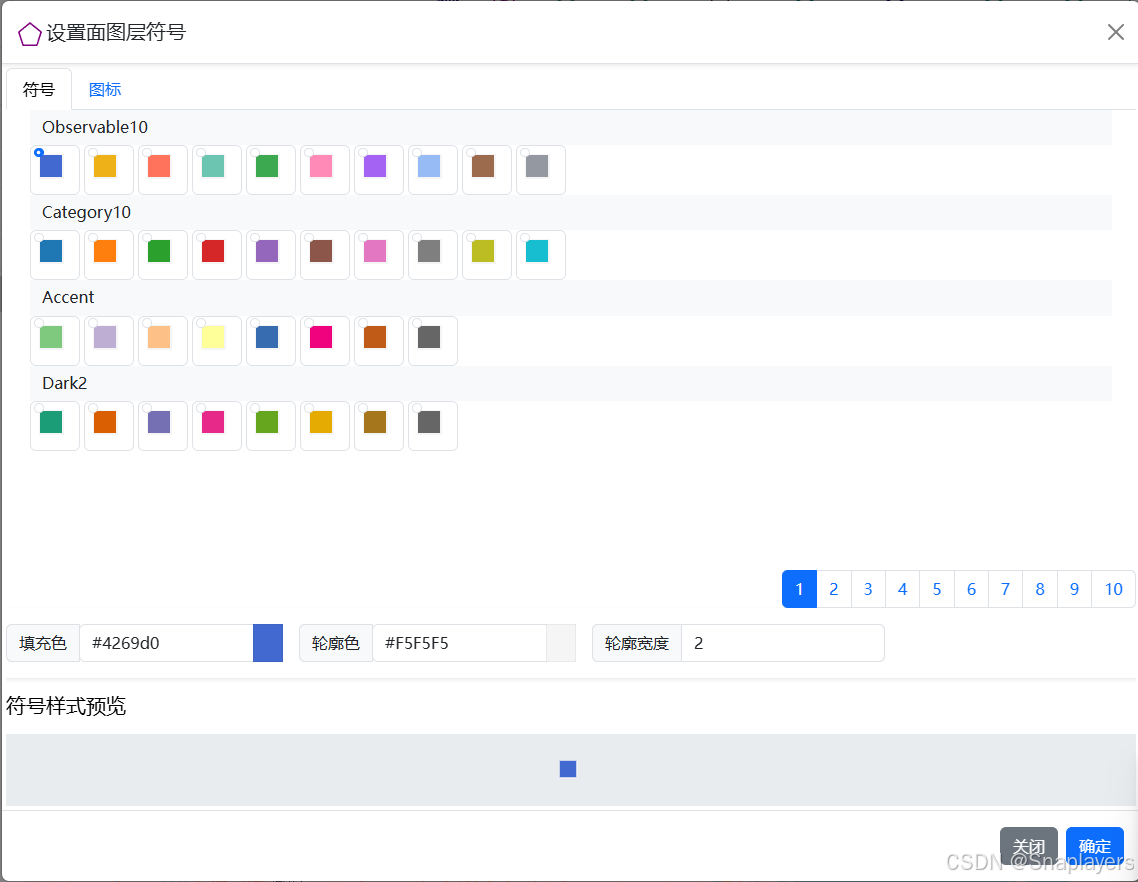Pick the ochre brown Dark2 swatch
Viewport: 1138px width, 882px height.
pyautogui.click(x=379, y=425)
